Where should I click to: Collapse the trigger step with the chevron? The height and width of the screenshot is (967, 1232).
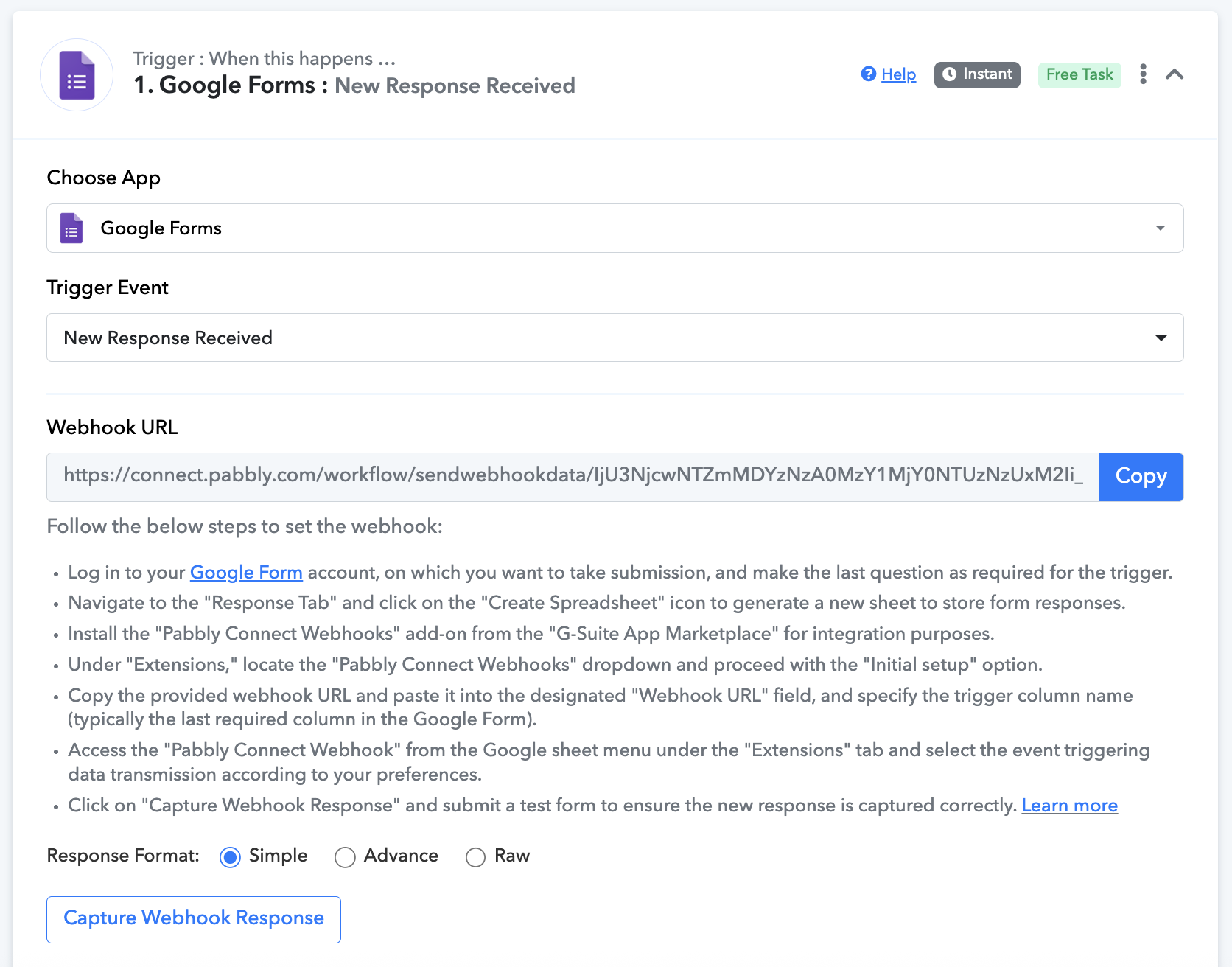(x=1175, y=74)
